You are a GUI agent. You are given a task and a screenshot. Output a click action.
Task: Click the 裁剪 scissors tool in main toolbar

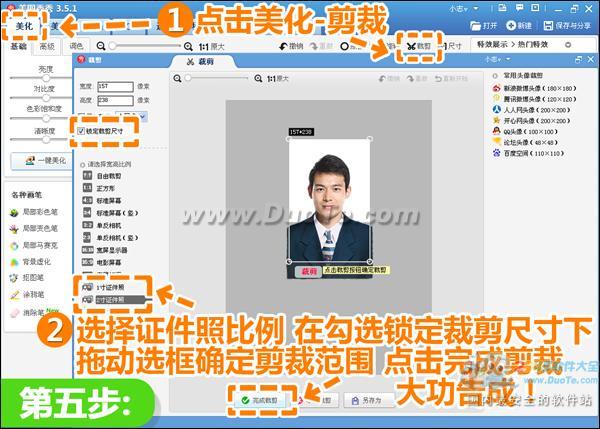point(419,46)
